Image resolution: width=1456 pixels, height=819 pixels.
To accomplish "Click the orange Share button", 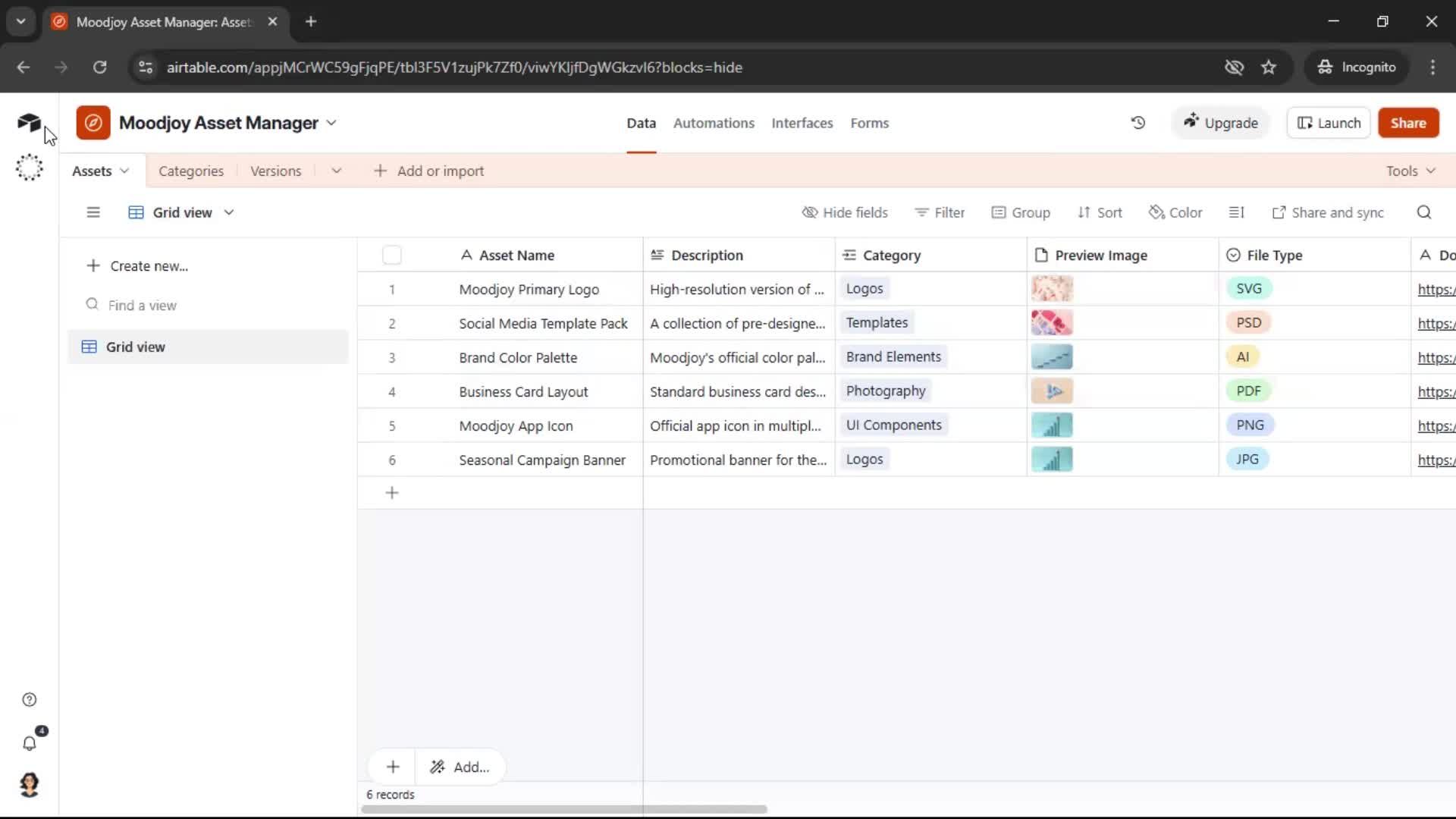I will click(x=1408, y=123).
